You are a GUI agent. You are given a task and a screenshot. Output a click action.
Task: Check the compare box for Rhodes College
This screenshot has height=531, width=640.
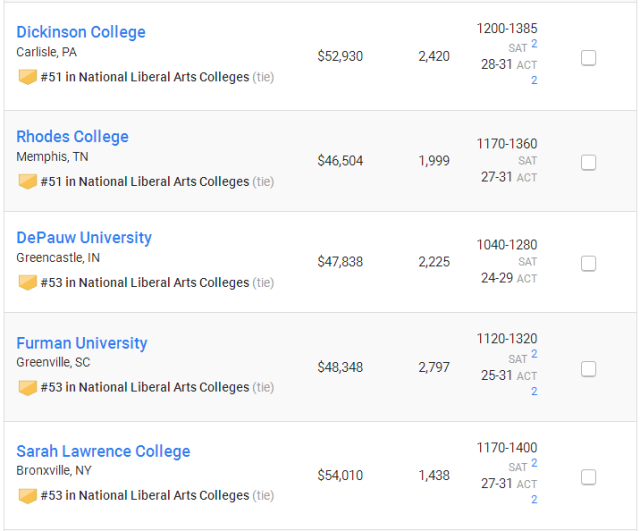[x=588, y=162]
